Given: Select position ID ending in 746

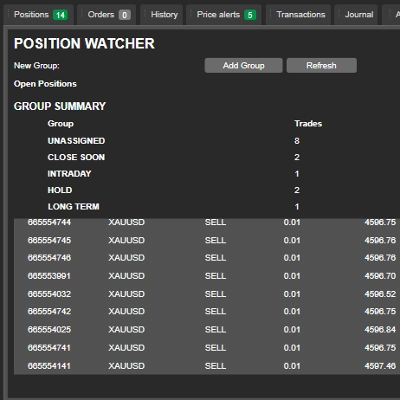Looking at the screenshot, I should (x=49, y=258).
